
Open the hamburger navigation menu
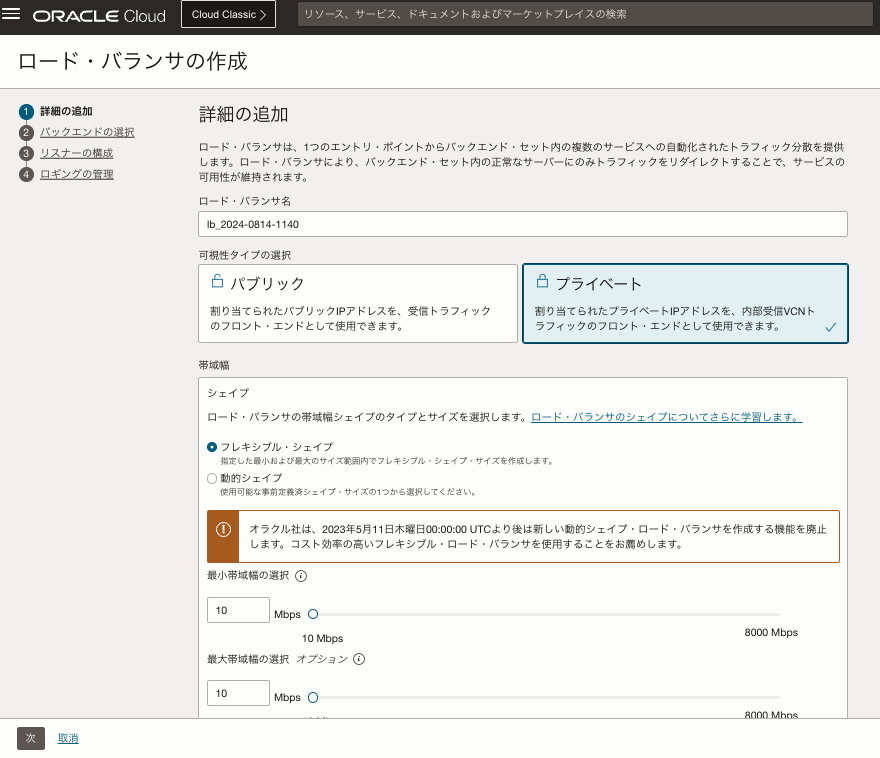coord(11,14)
